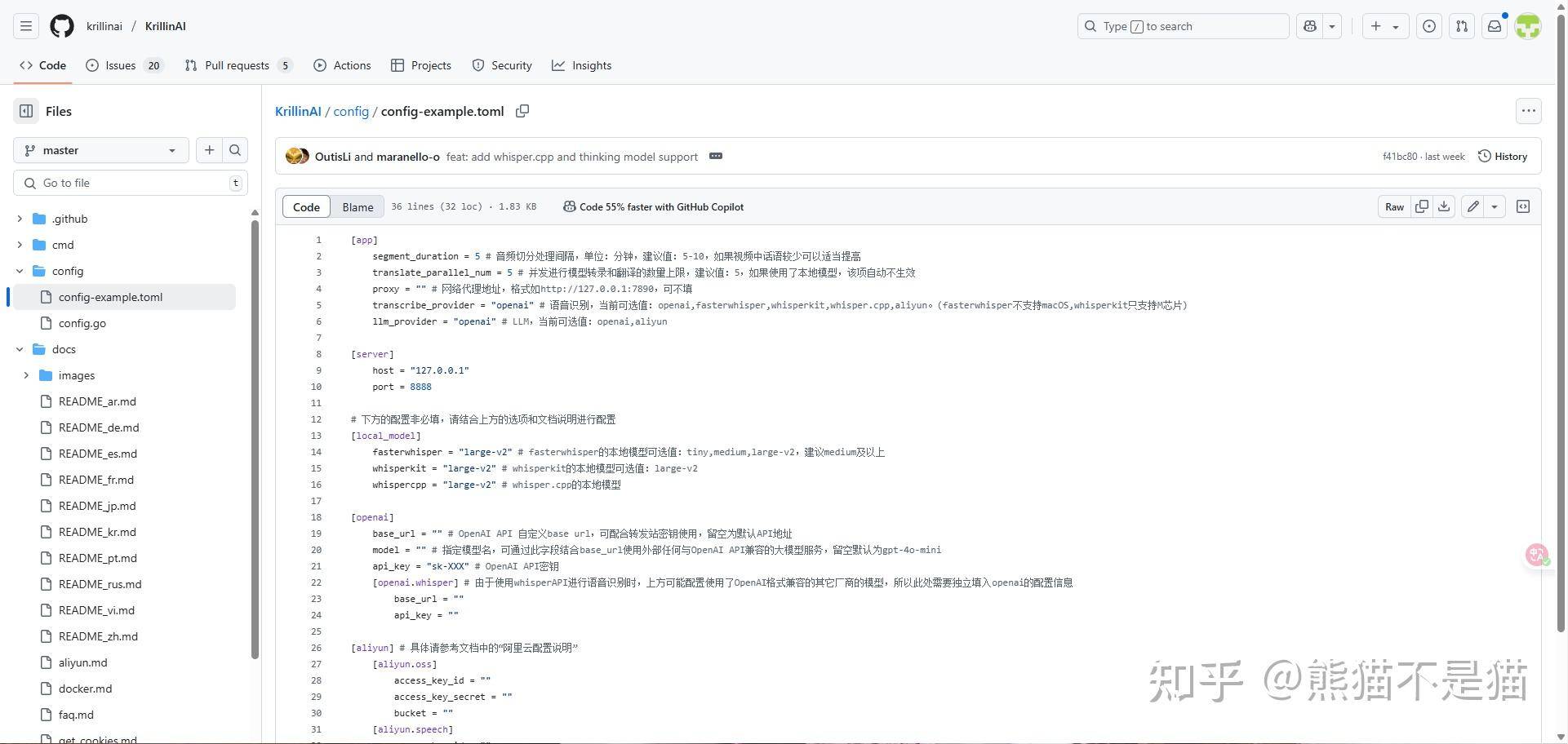Open Code faster with GitHub Copilot
The width and height of the screenshot is (1568, 744).
point(654,207)
